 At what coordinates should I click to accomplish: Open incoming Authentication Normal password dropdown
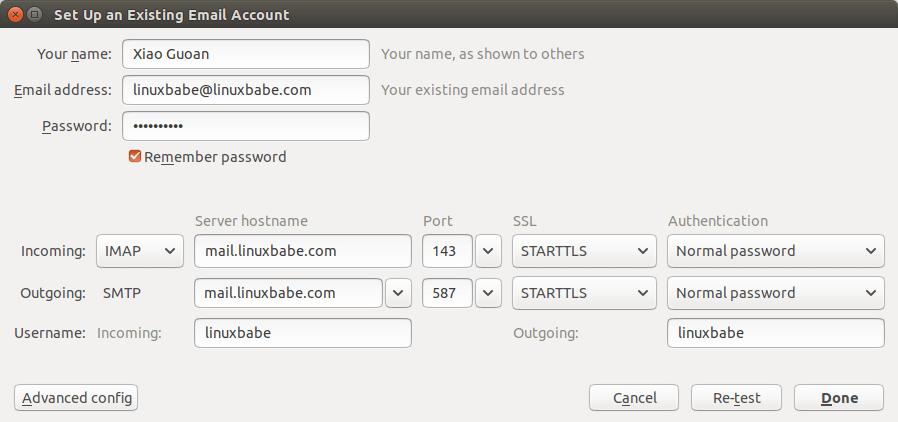775,251
